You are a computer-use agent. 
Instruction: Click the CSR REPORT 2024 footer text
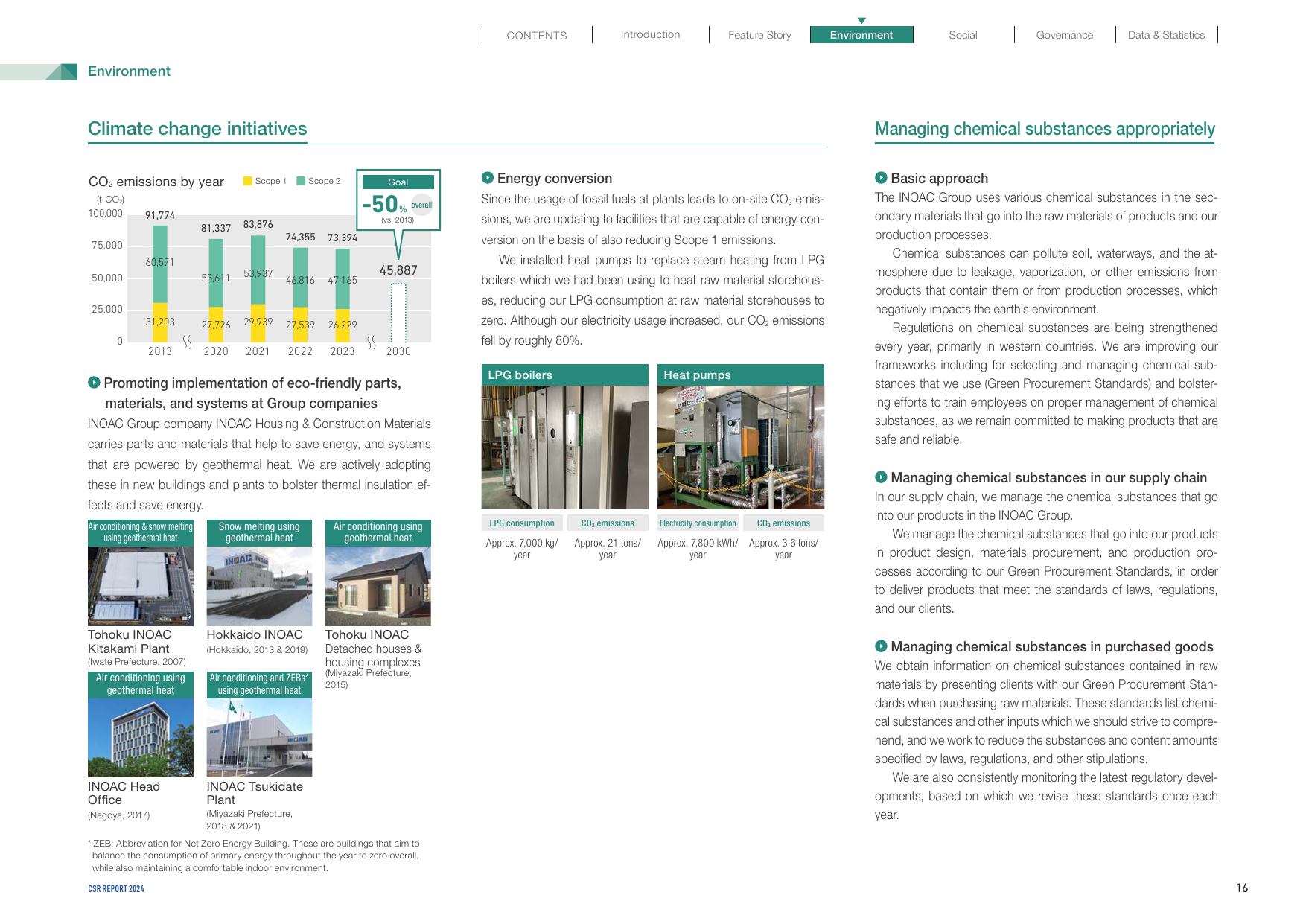tap(116, 889)
